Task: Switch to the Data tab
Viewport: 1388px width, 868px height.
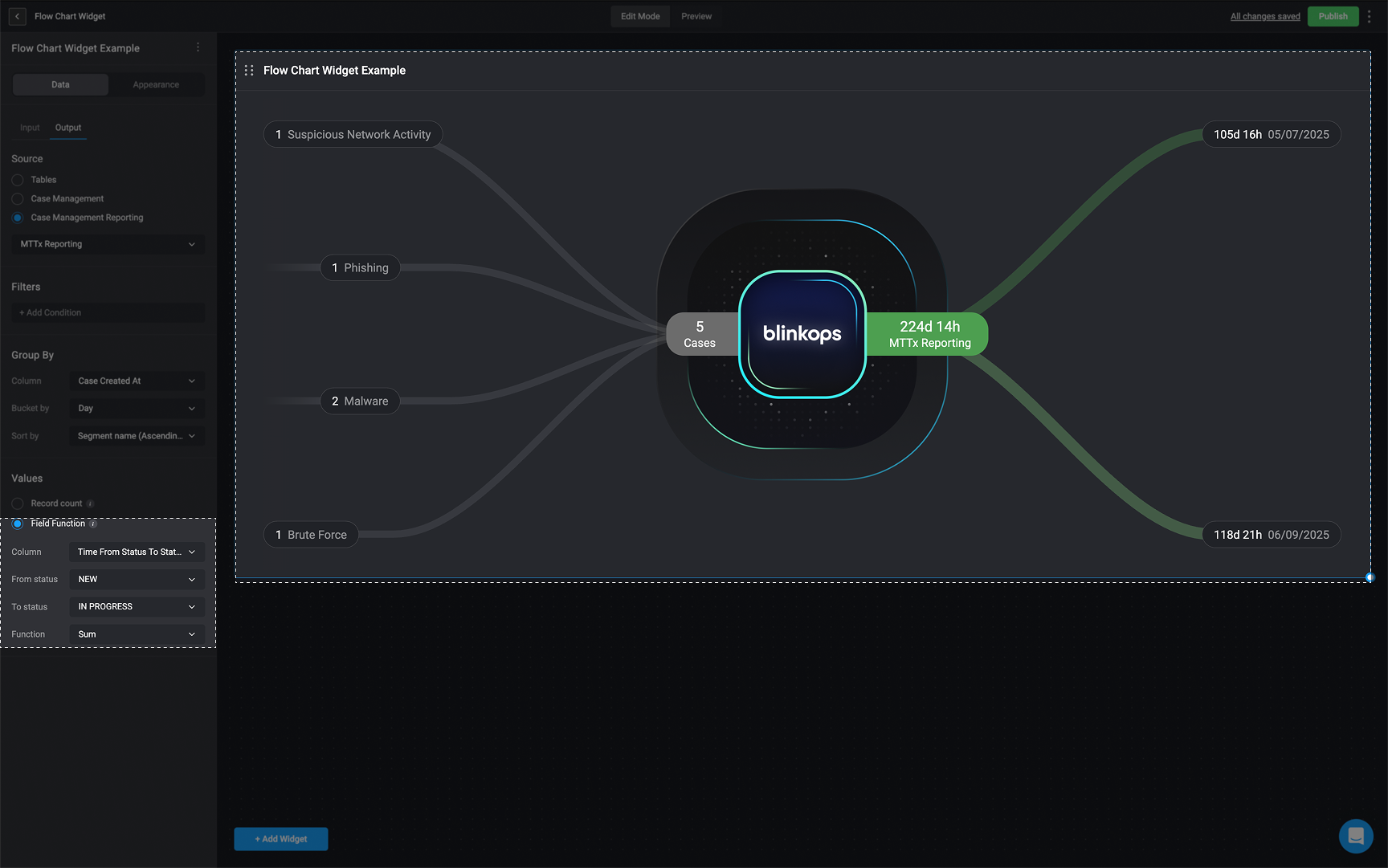Action: (x=60, y=84)
